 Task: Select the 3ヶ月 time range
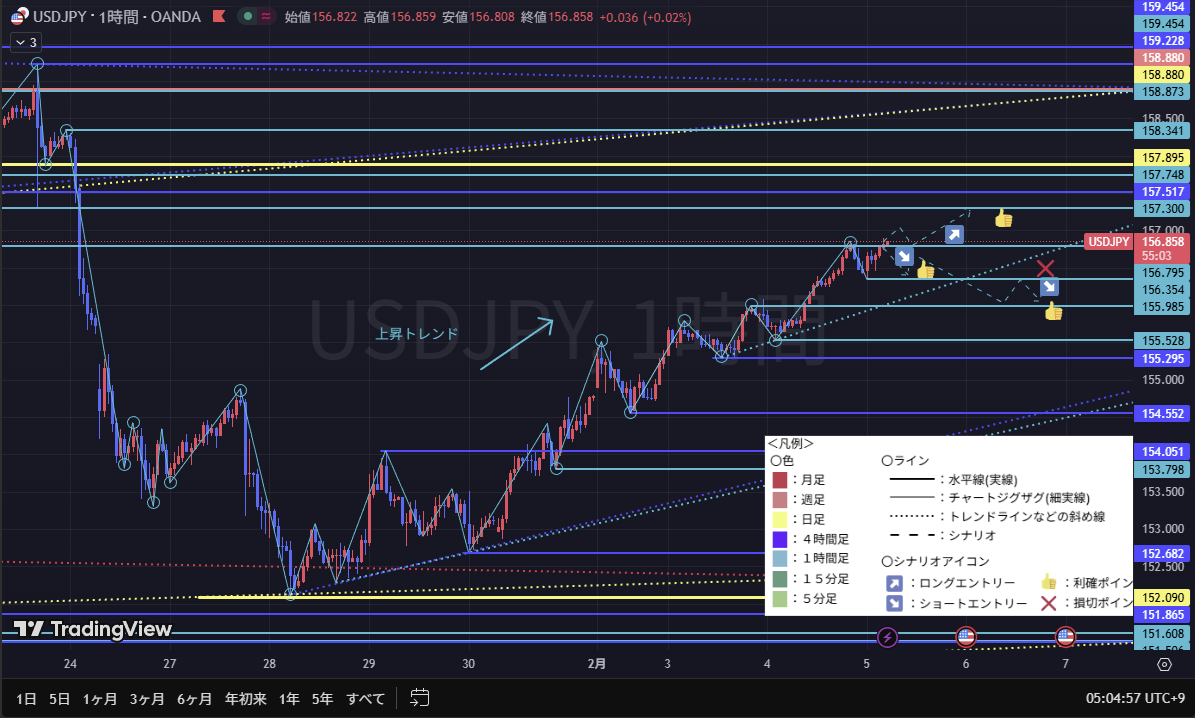tap(147, 698)
